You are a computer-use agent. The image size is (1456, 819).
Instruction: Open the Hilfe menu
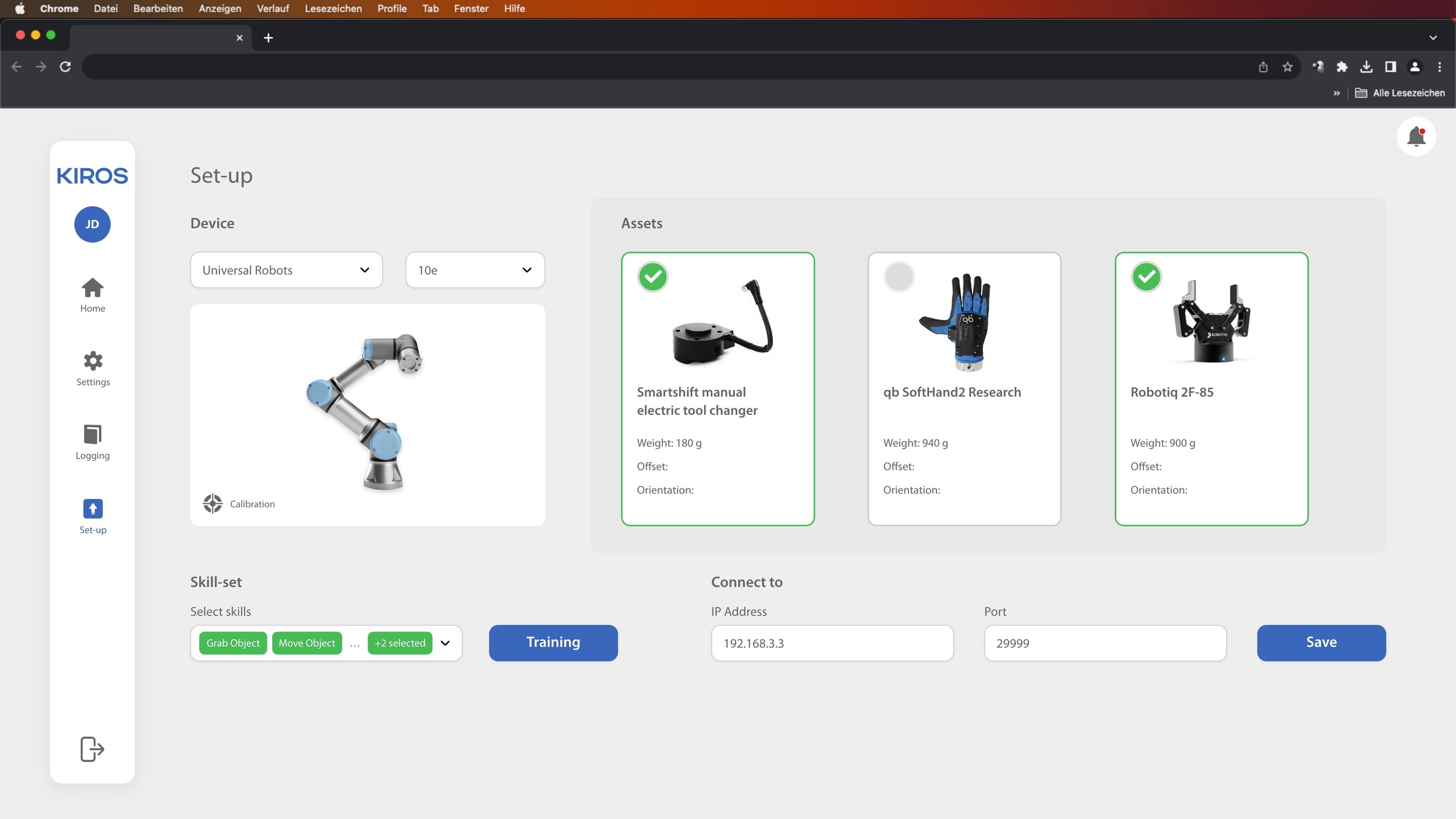click(514, 9)
